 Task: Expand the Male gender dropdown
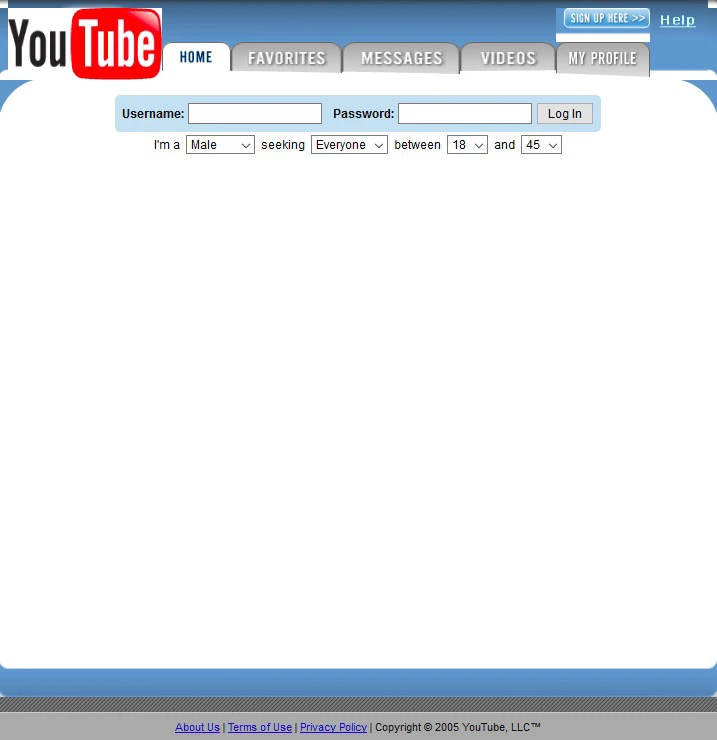point(220,145)
